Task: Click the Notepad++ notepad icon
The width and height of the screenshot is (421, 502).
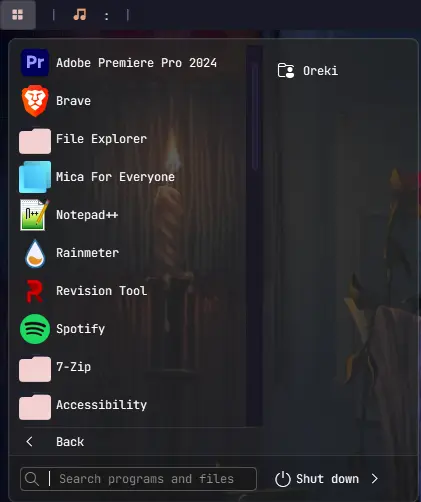Action: (34, 215)
